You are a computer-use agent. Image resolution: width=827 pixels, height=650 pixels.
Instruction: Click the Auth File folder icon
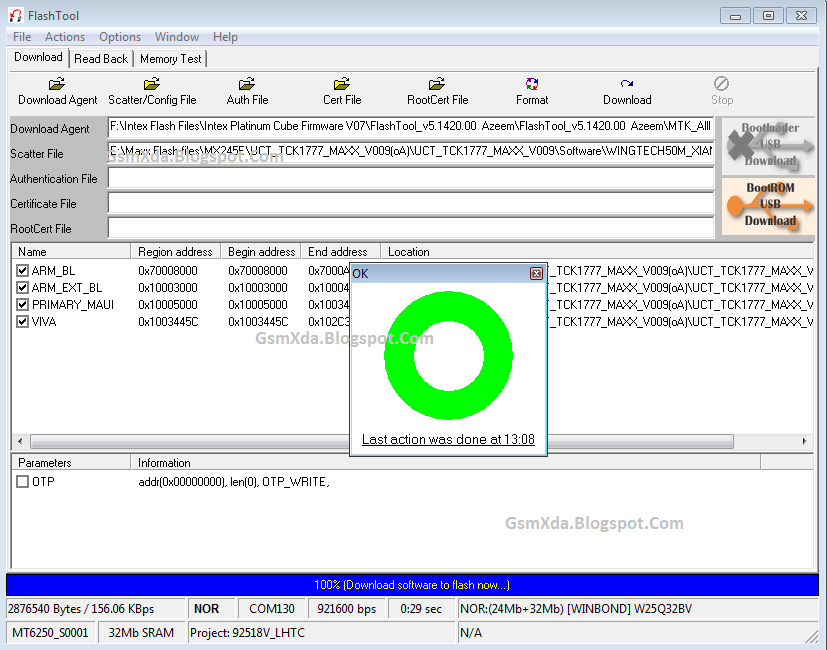click(x=247, y=84)
